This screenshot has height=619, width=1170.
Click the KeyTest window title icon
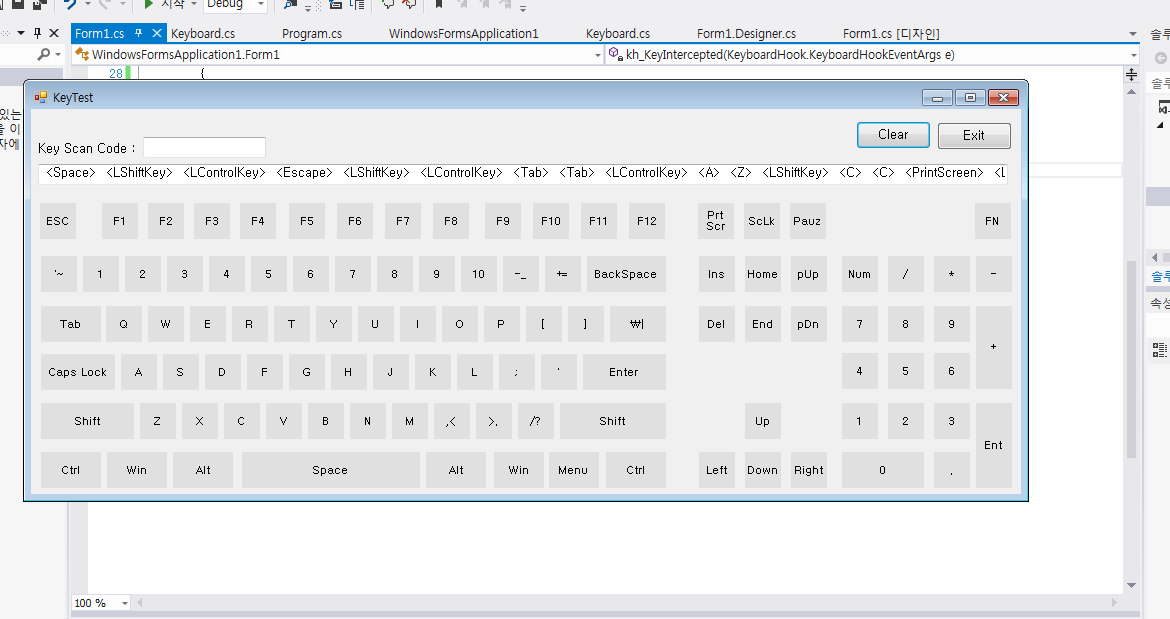[40, 97]
